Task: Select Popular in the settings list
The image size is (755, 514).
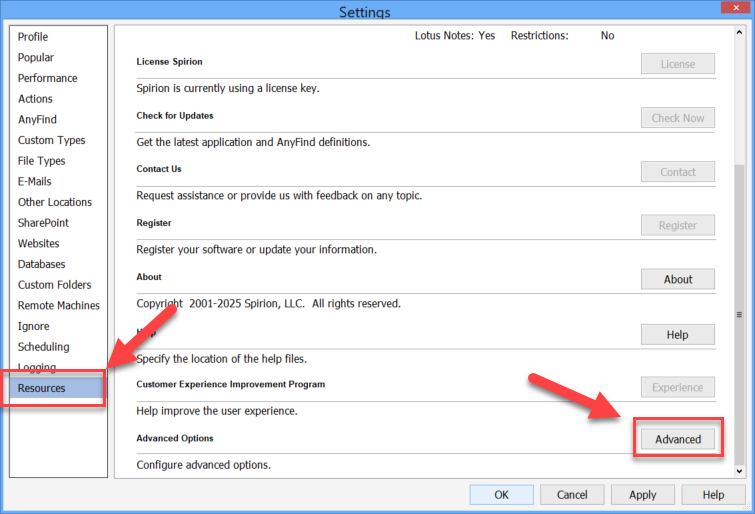Action: pyautogui.click(x=36, y=57)
